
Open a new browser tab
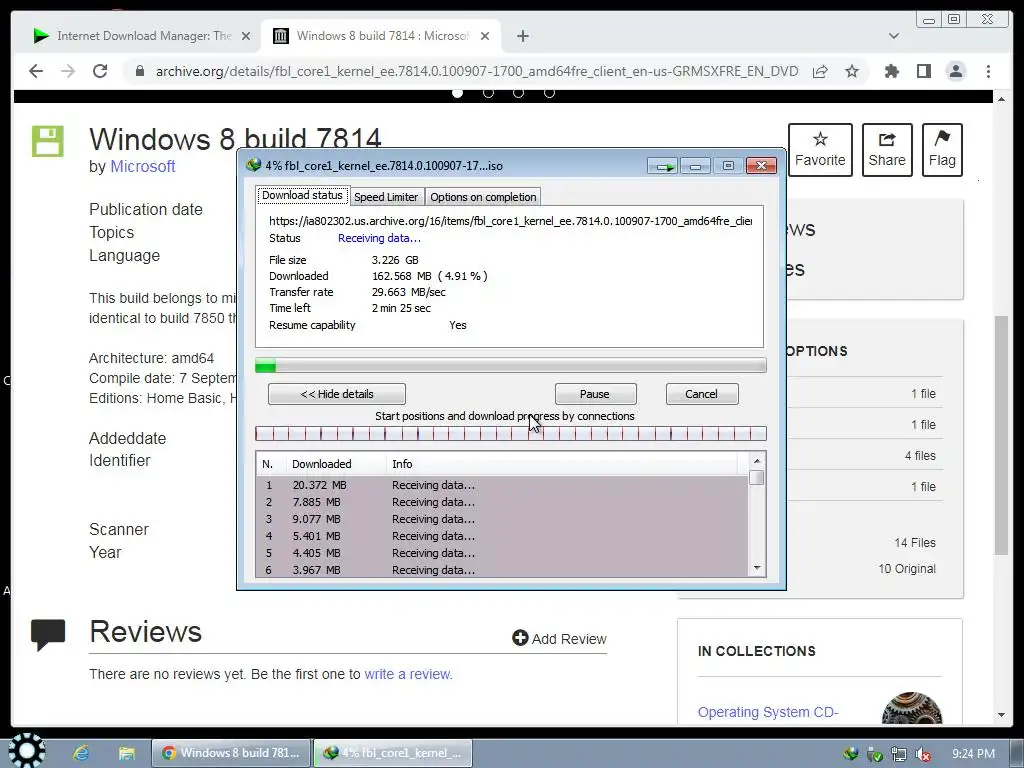[522, 36]
